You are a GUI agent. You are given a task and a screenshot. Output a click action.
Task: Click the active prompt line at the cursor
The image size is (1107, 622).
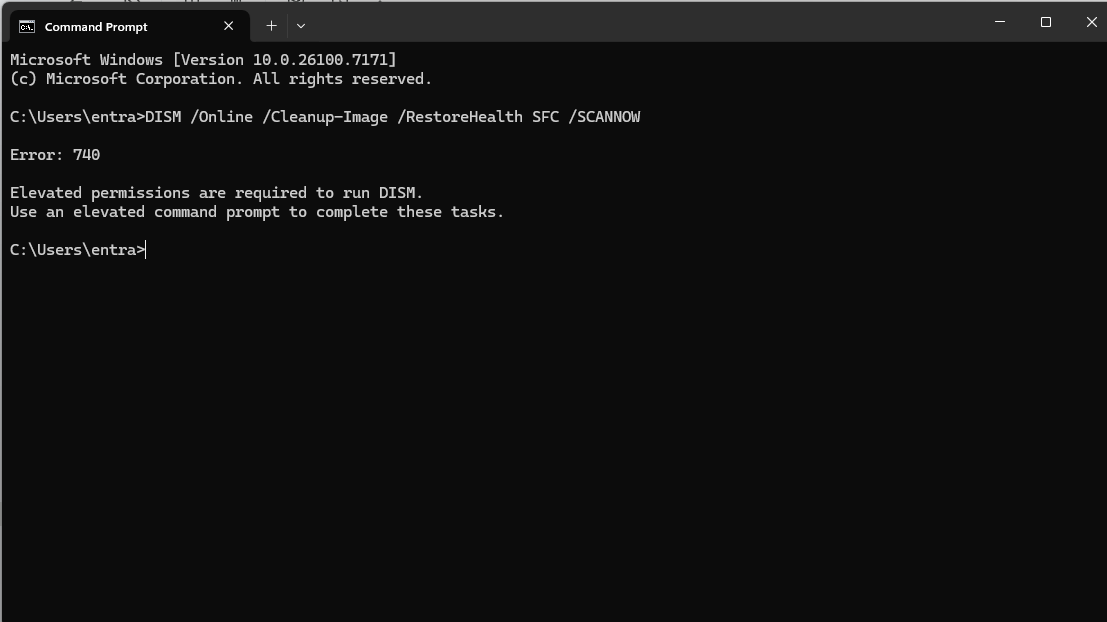(x=146, y=250)
